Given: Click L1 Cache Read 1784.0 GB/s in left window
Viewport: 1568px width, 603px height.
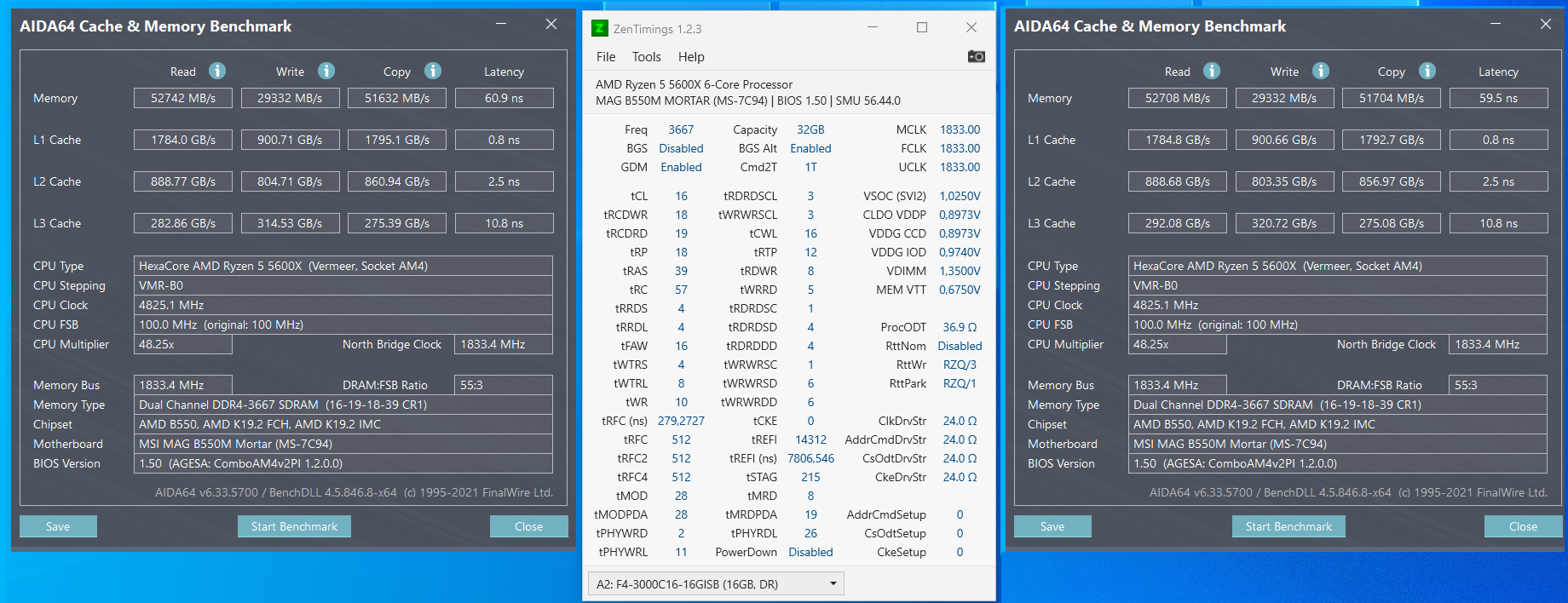Looking at the screenshot, I should [183, 140].
